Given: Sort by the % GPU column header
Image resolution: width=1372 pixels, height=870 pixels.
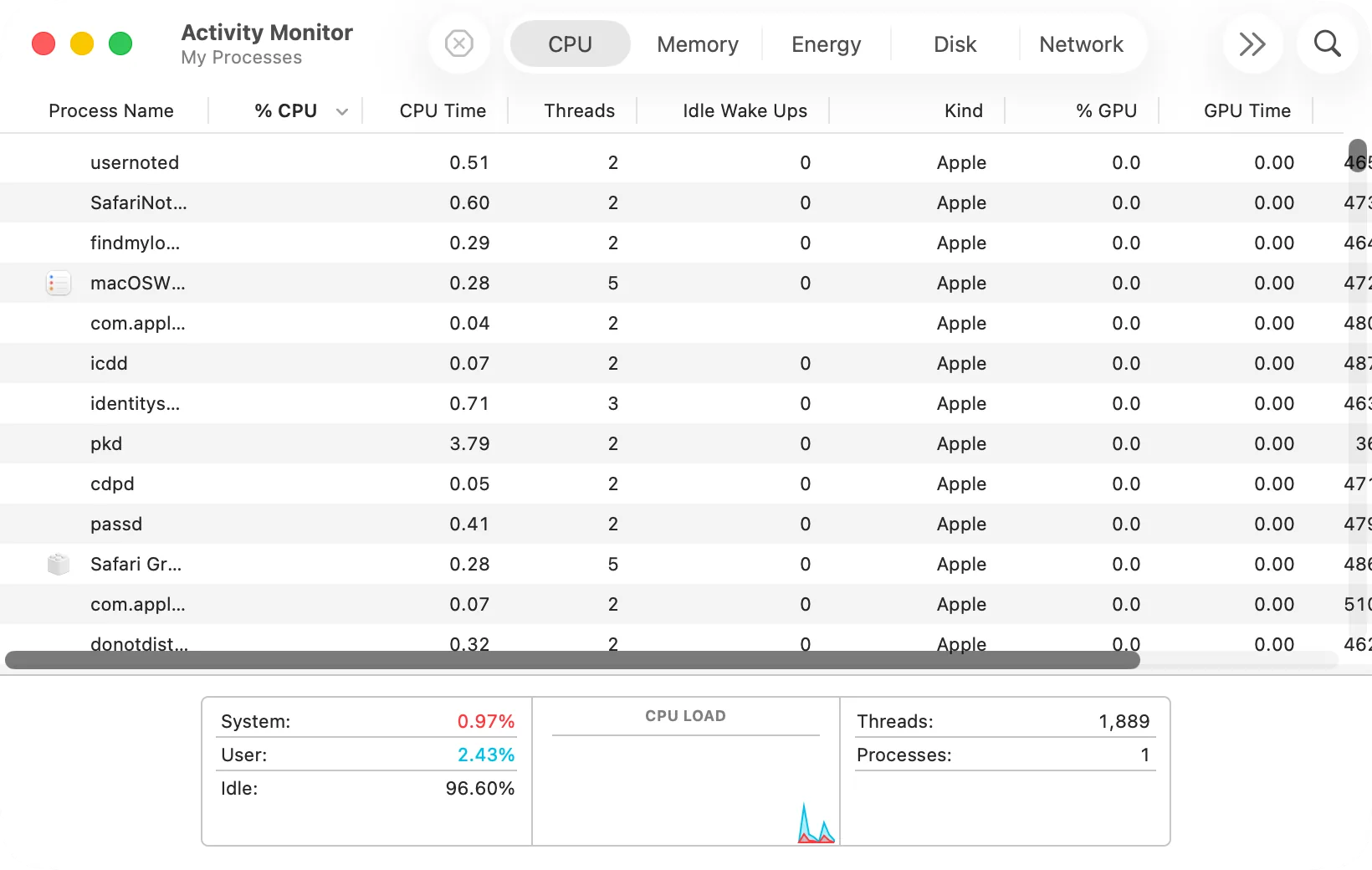Looking at the screenshot, I should (1106, 110).
